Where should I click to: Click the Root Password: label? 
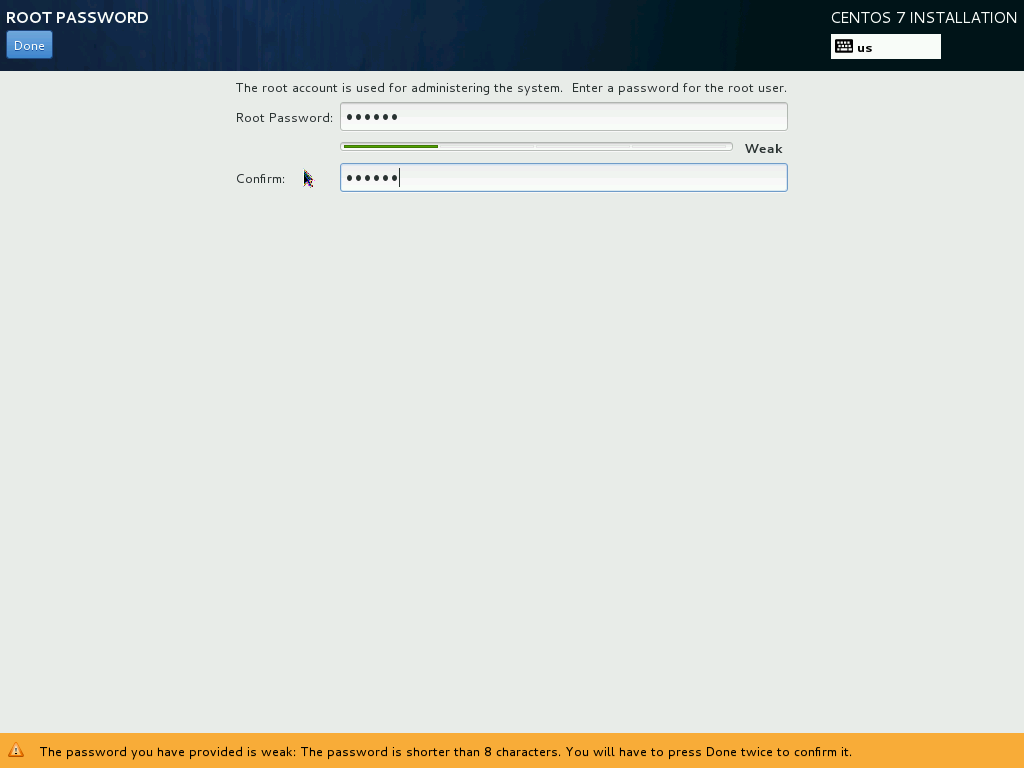click(x=284, y=118)
